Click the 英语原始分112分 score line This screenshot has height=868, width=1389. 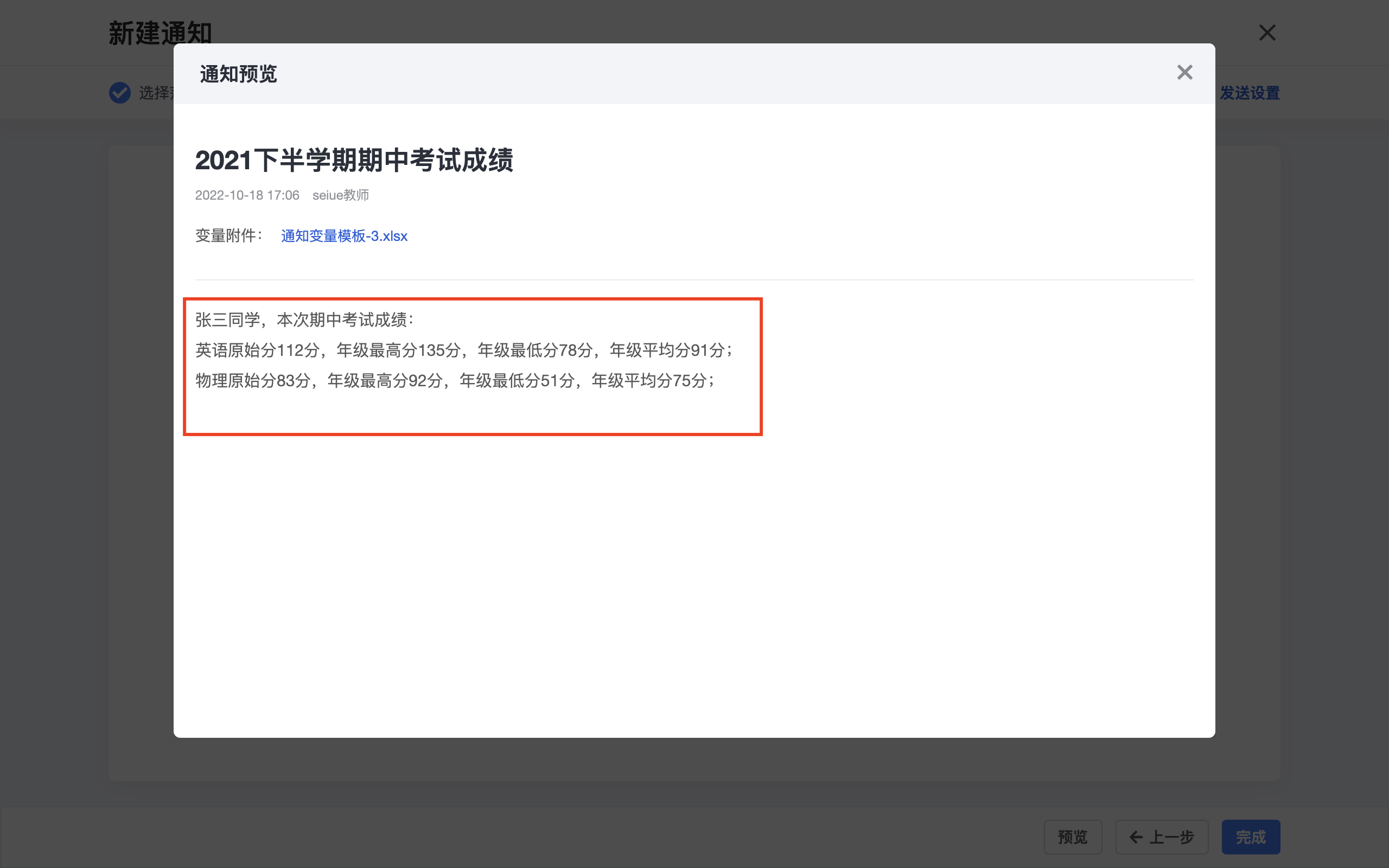[464, 350]
